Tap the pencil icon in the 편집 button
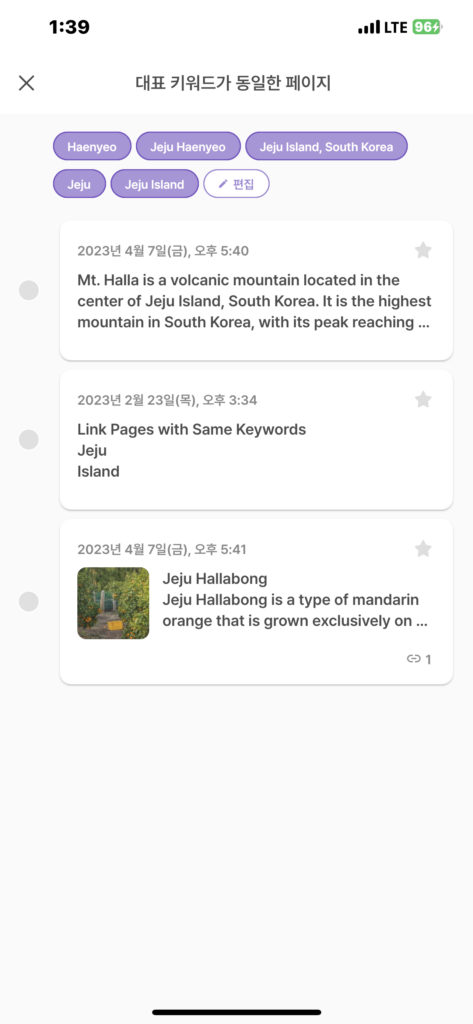Screen dimensions: 473x1024 tap(223, 184)
